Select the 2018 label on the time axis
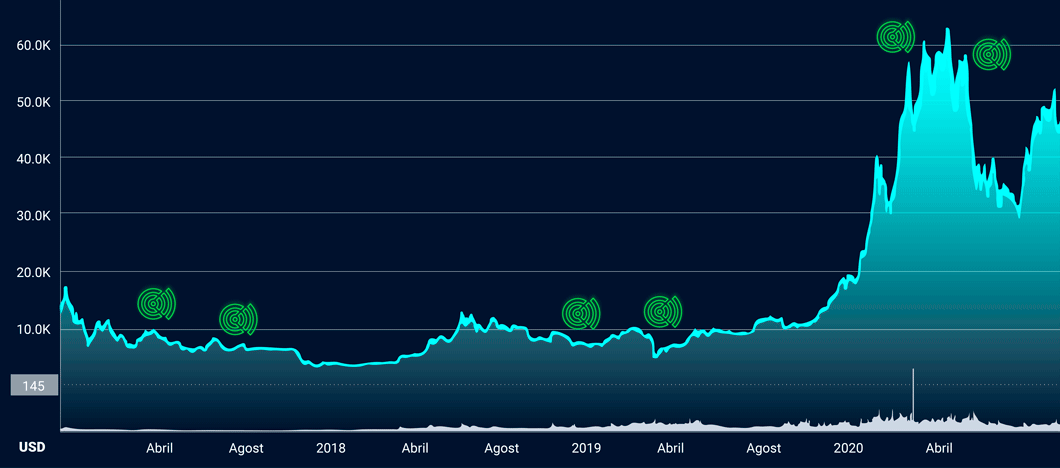Image resolution: width=1060 pixels, height=468 pixels. [x=330, y=449]
